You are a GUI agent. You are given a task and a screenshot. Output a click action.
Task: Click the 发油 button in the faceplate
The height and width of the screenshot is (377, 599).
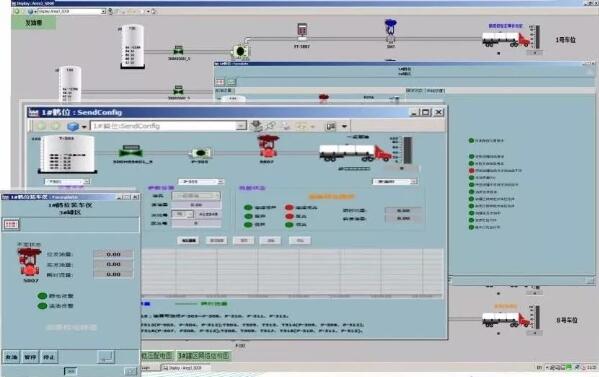11,357
